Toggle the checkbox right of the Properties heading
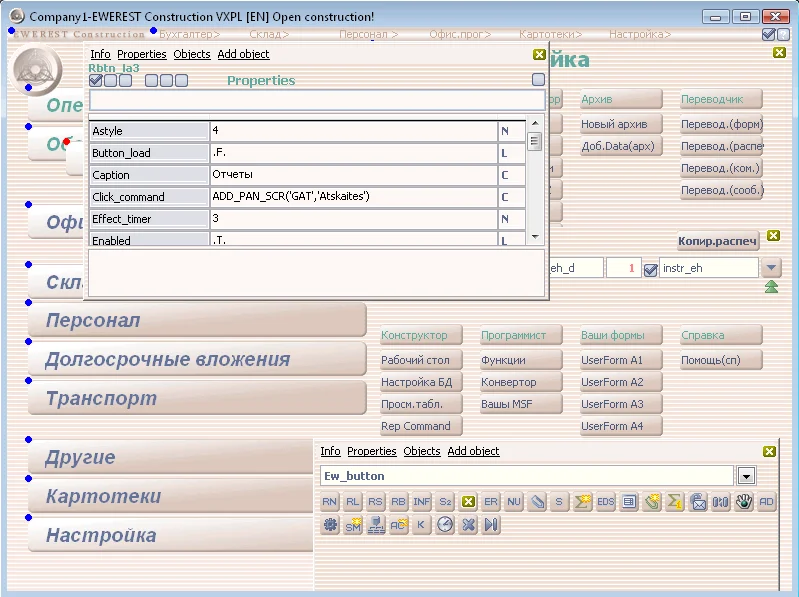 coord(538,80)
